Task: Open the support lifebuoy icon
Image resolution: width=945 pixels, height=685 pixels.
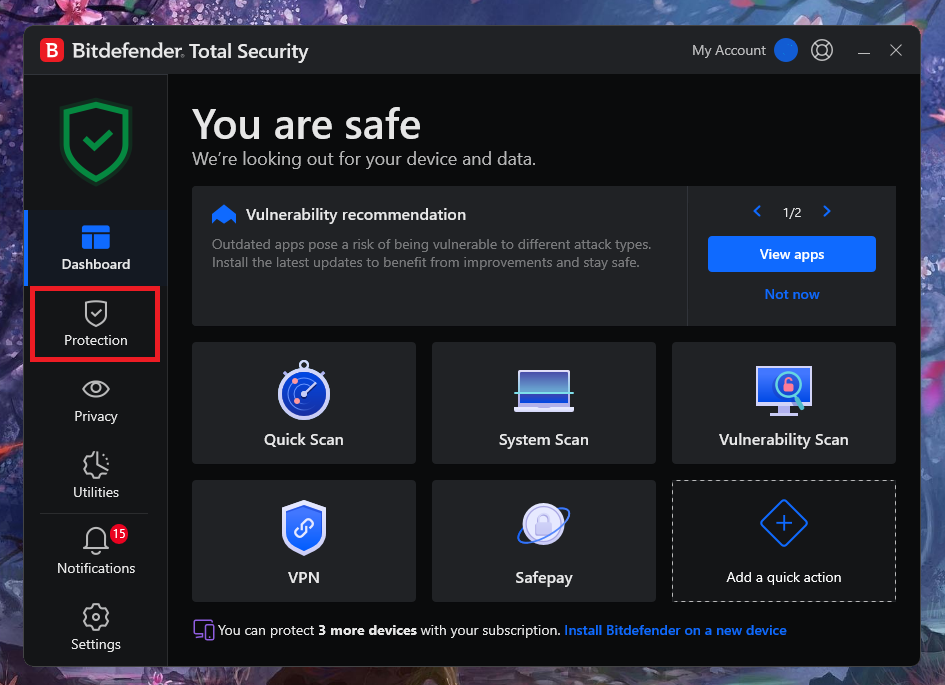Action: point(821,50)
